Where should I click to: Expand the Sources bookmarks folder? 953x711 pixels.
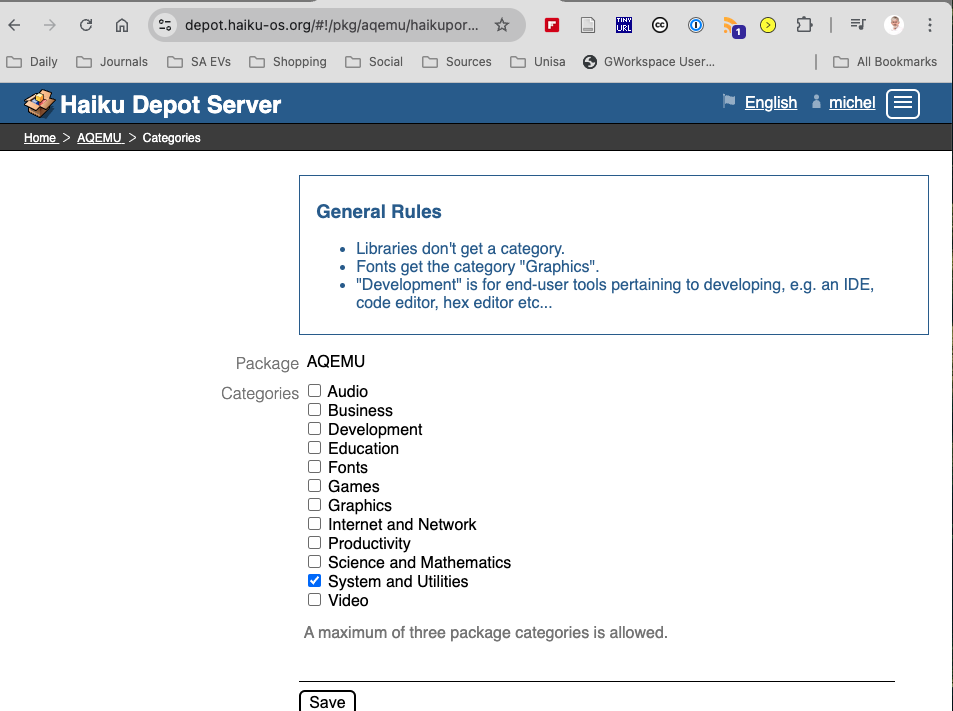coord(456,62)
